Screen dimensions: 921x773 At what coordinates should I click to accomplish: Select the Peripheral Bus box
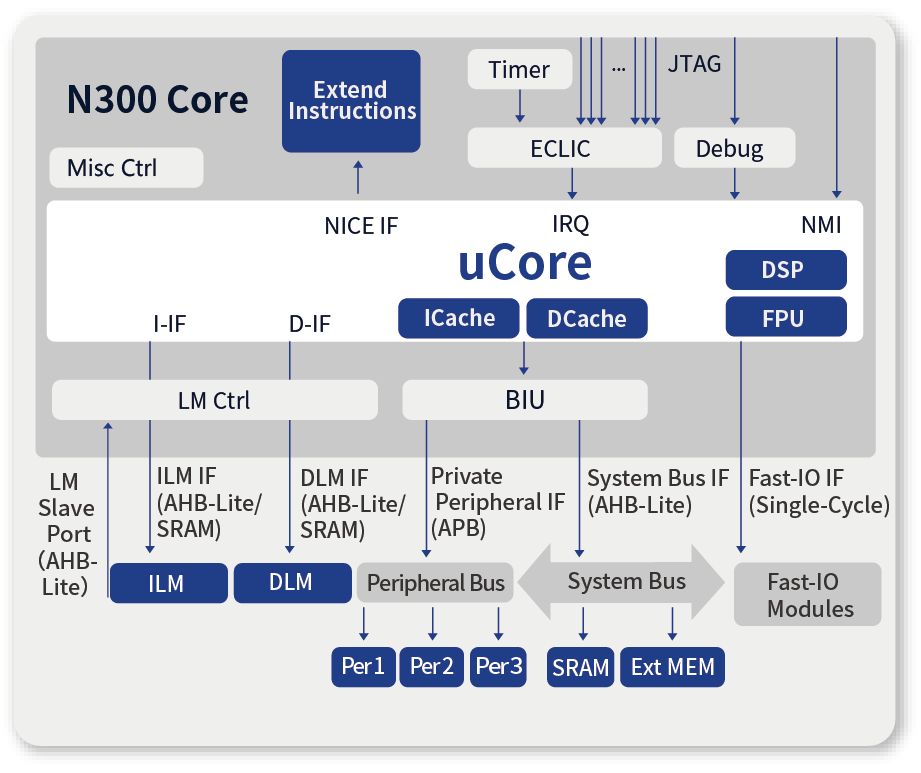[x=435, y=583]
